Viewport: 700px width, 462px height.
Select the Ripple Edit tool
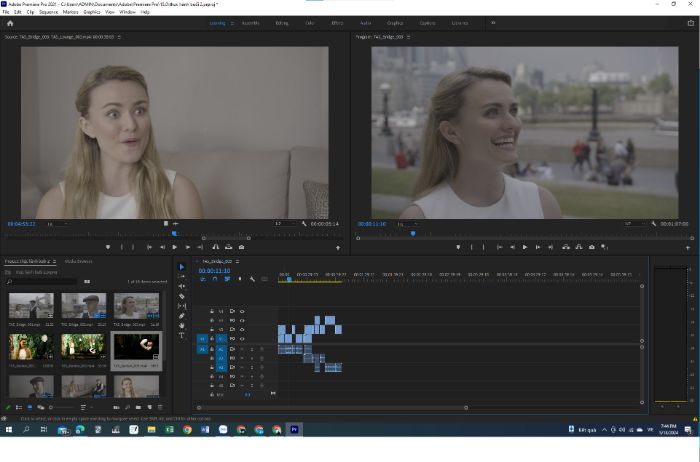(x=182, y=286)
